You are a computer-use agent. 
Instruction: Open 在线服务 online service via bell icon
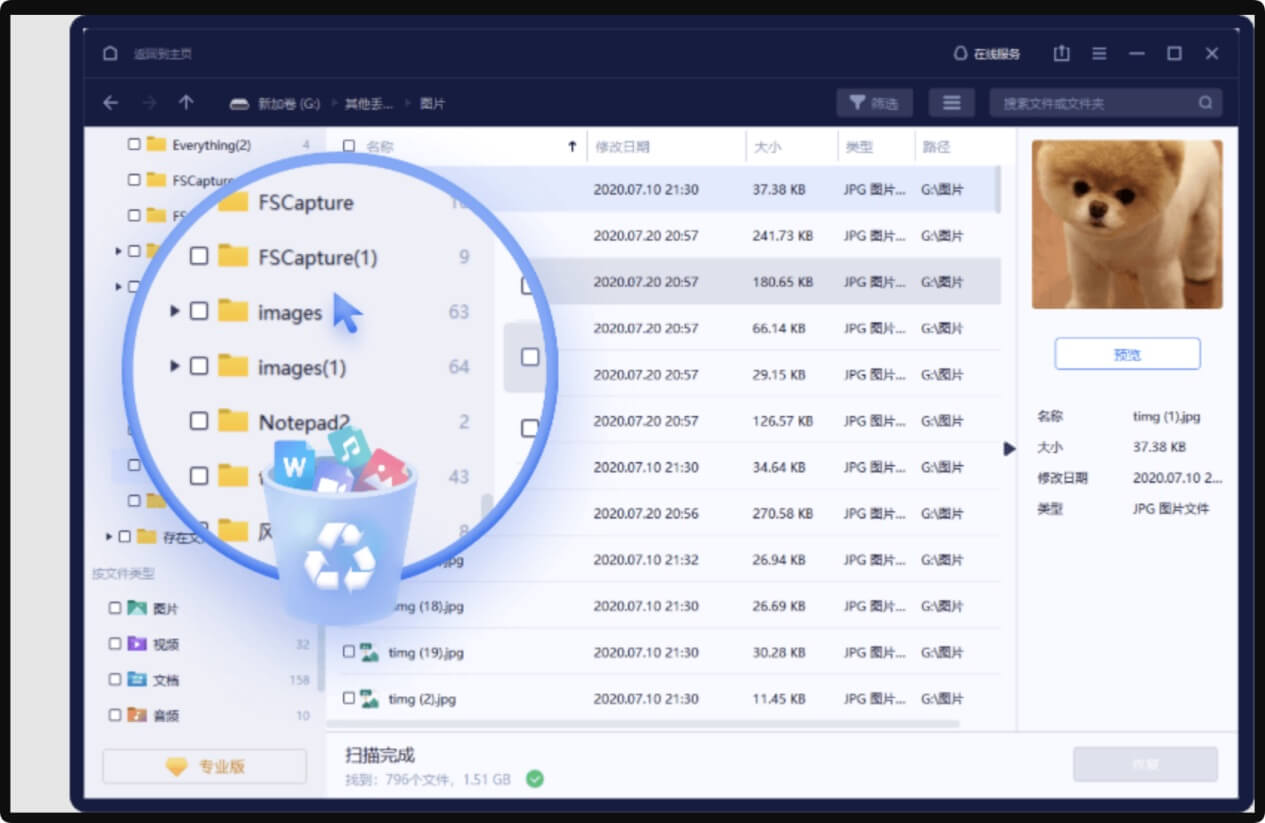[x=962, y=53]
